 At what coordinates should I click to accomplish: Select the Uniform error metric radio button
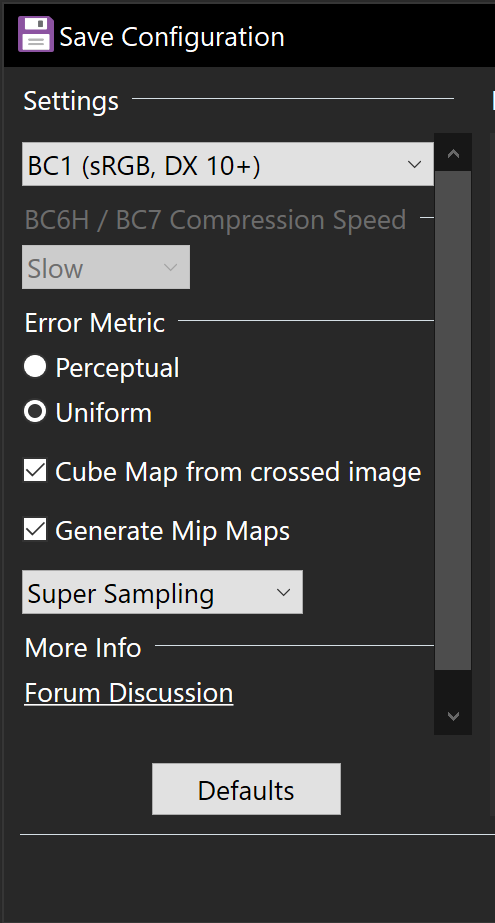pos(35,412)
